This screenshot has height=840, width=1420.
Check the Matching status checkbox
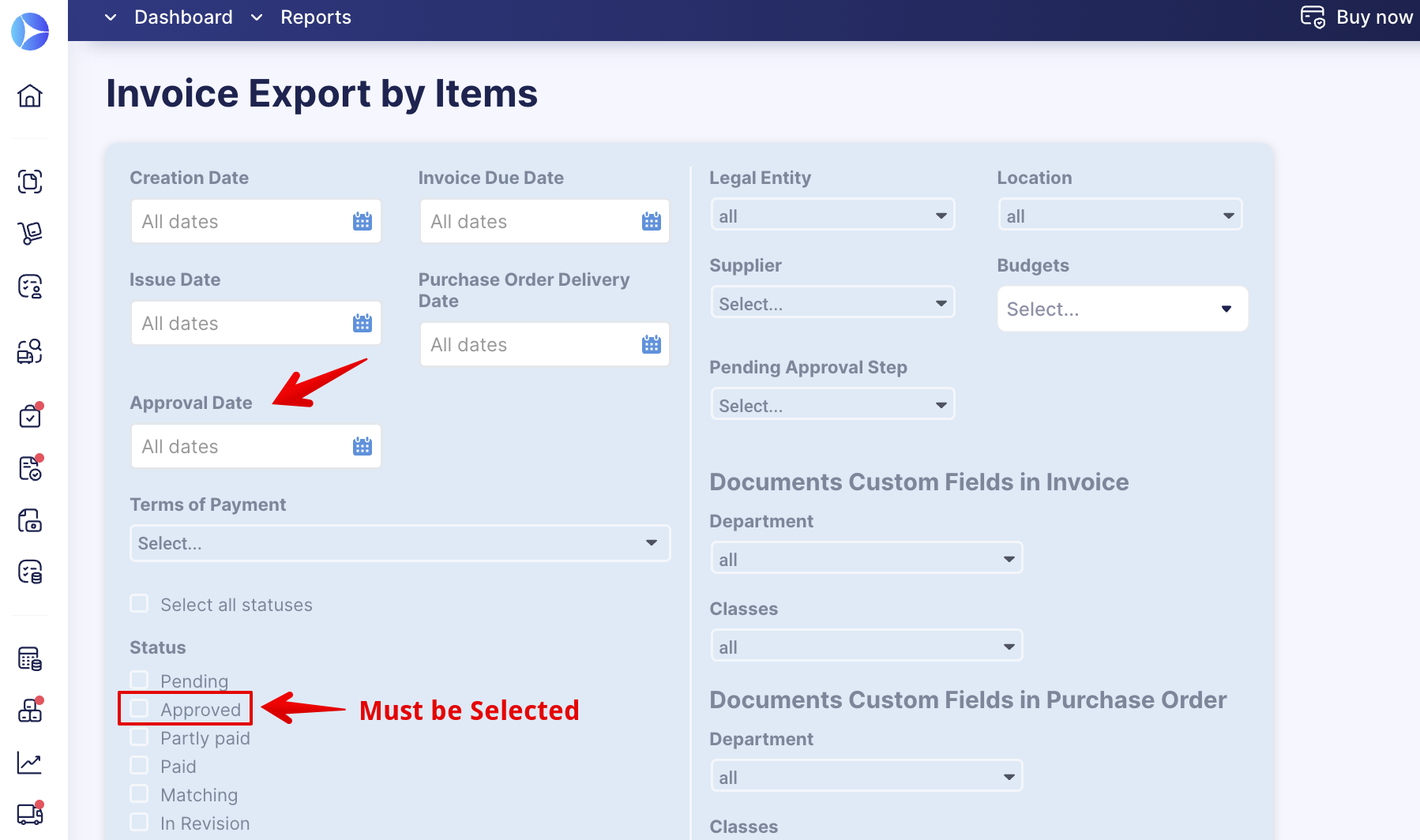(x=139, y=793)
